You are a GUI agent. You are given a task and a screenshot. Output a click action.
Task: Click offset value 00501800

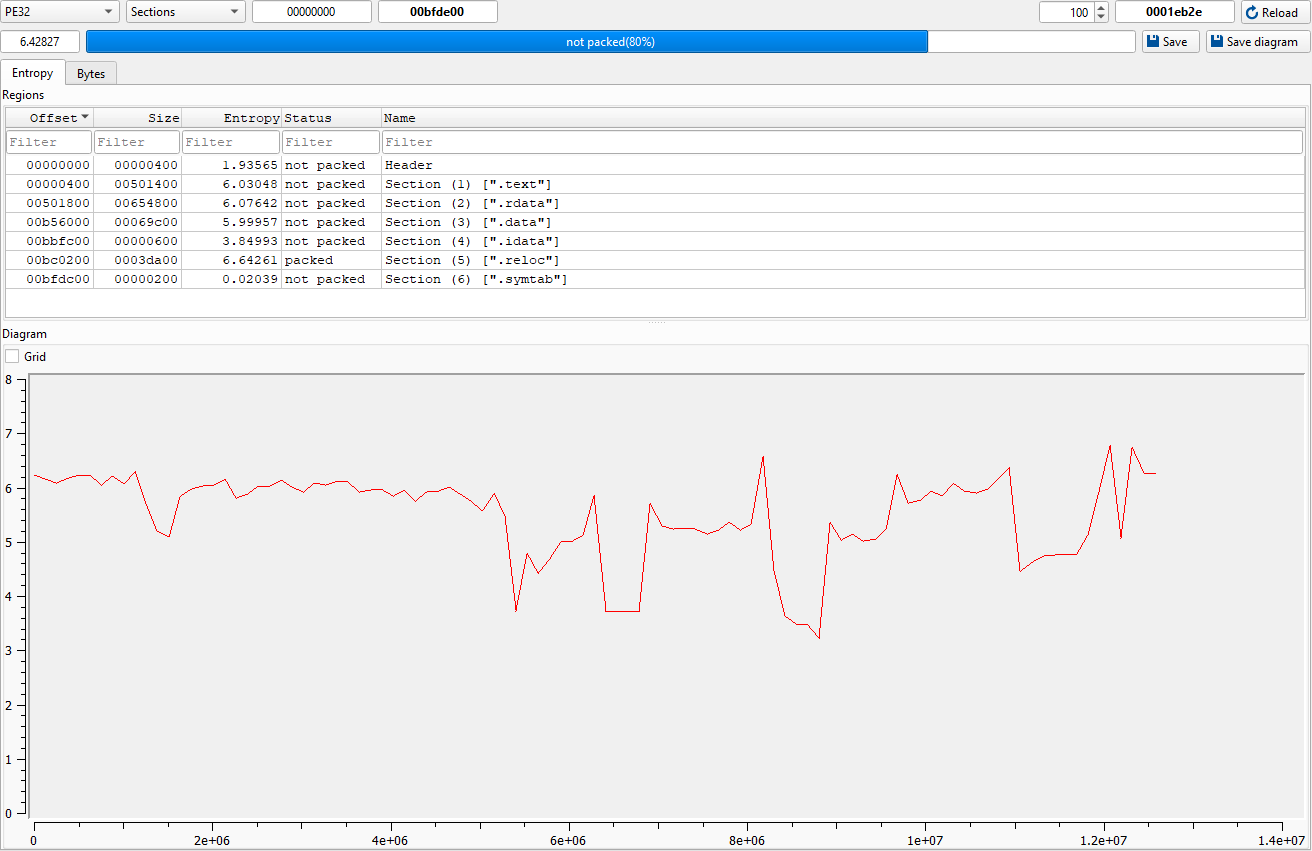point(58,203)
